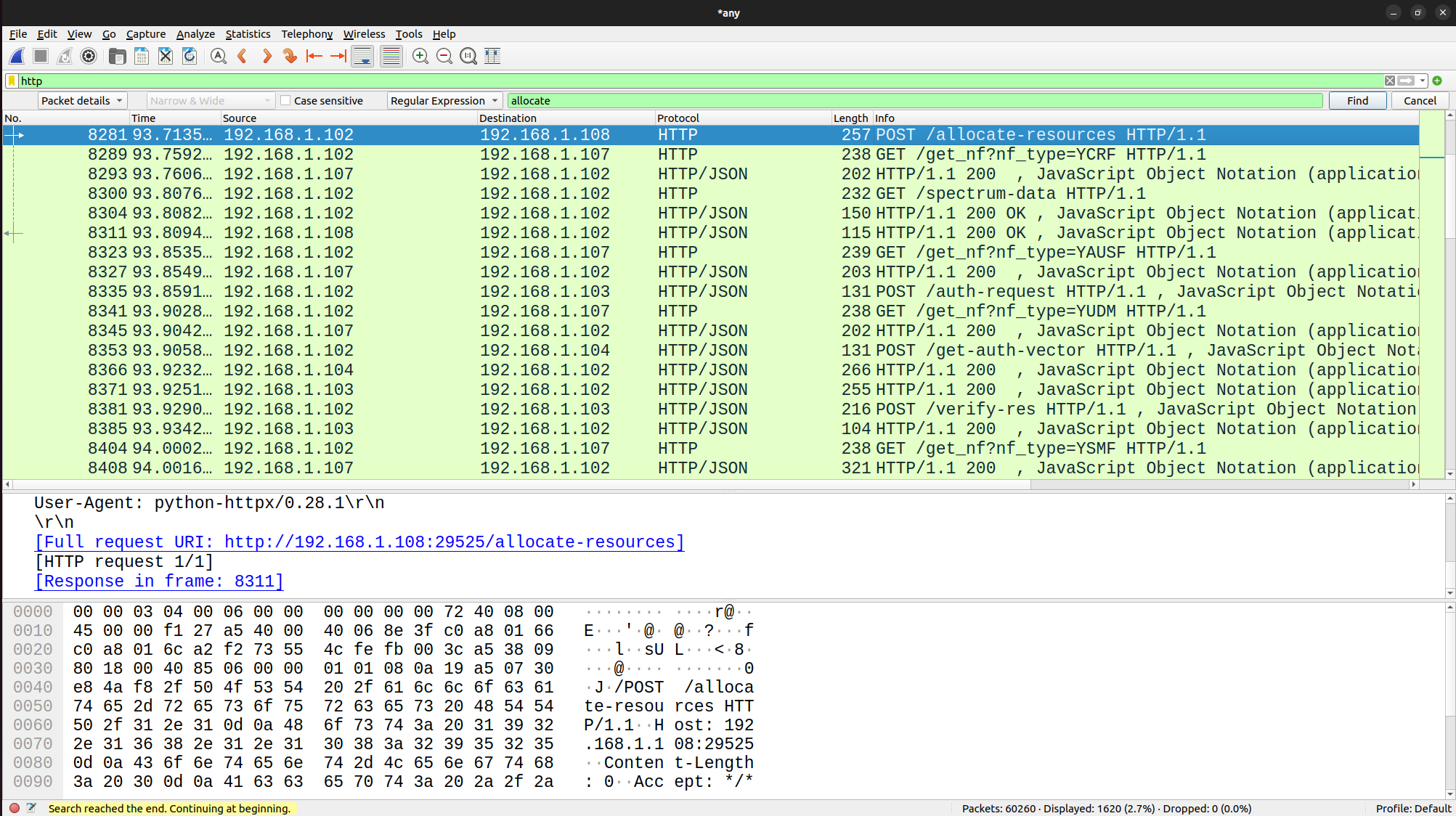
Task: Edit capture file properties status icon
Action: coord(31,808)
